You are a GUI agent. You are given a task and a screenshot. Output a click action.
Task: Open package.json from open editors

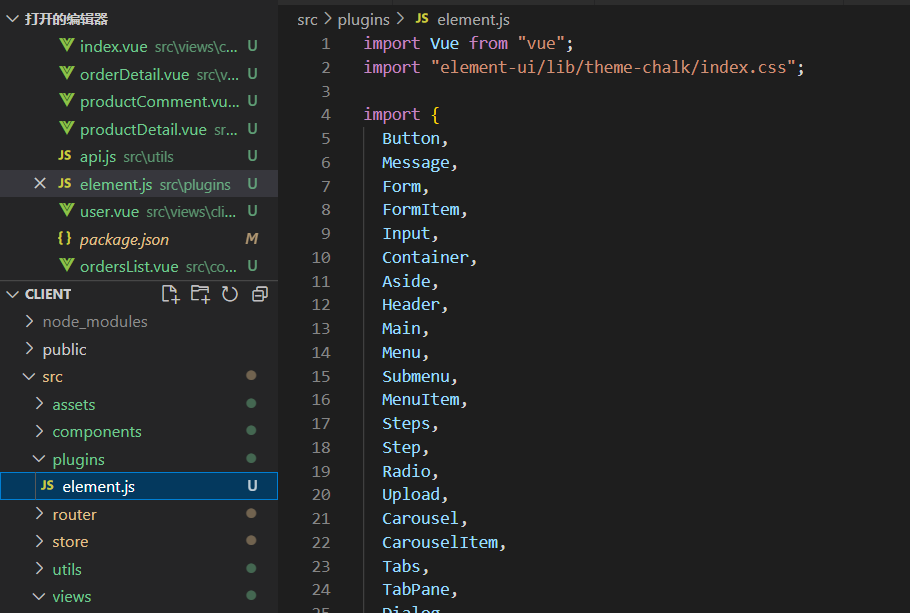[139, 239]
